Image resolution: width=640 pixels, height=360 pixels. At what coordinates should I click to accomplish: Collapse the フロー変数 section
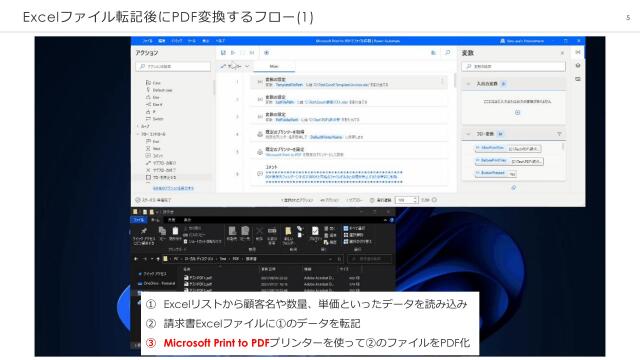click(x=468, y=134)
